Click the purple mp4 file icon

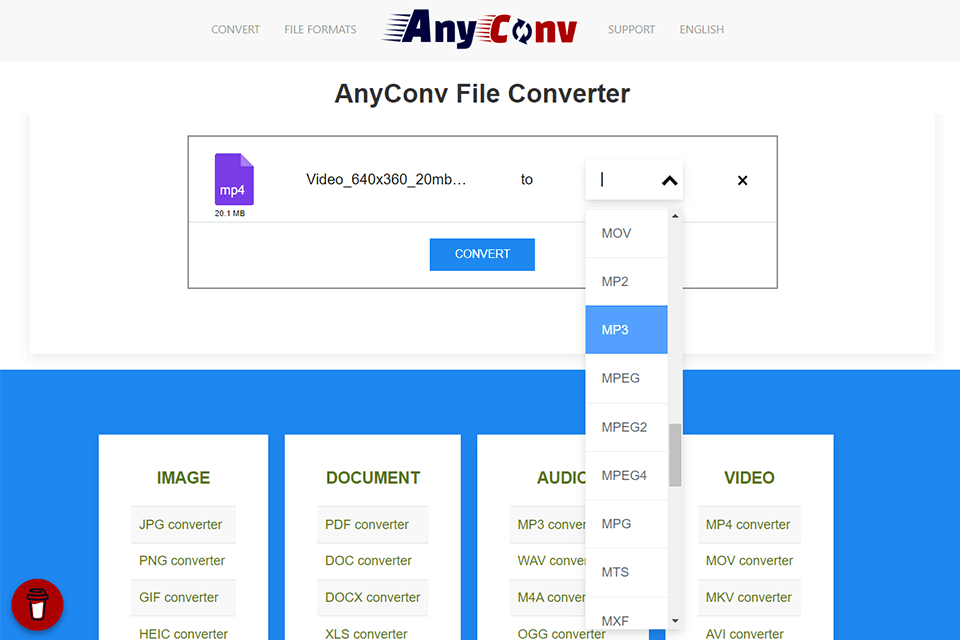click(x=234, y=179)
